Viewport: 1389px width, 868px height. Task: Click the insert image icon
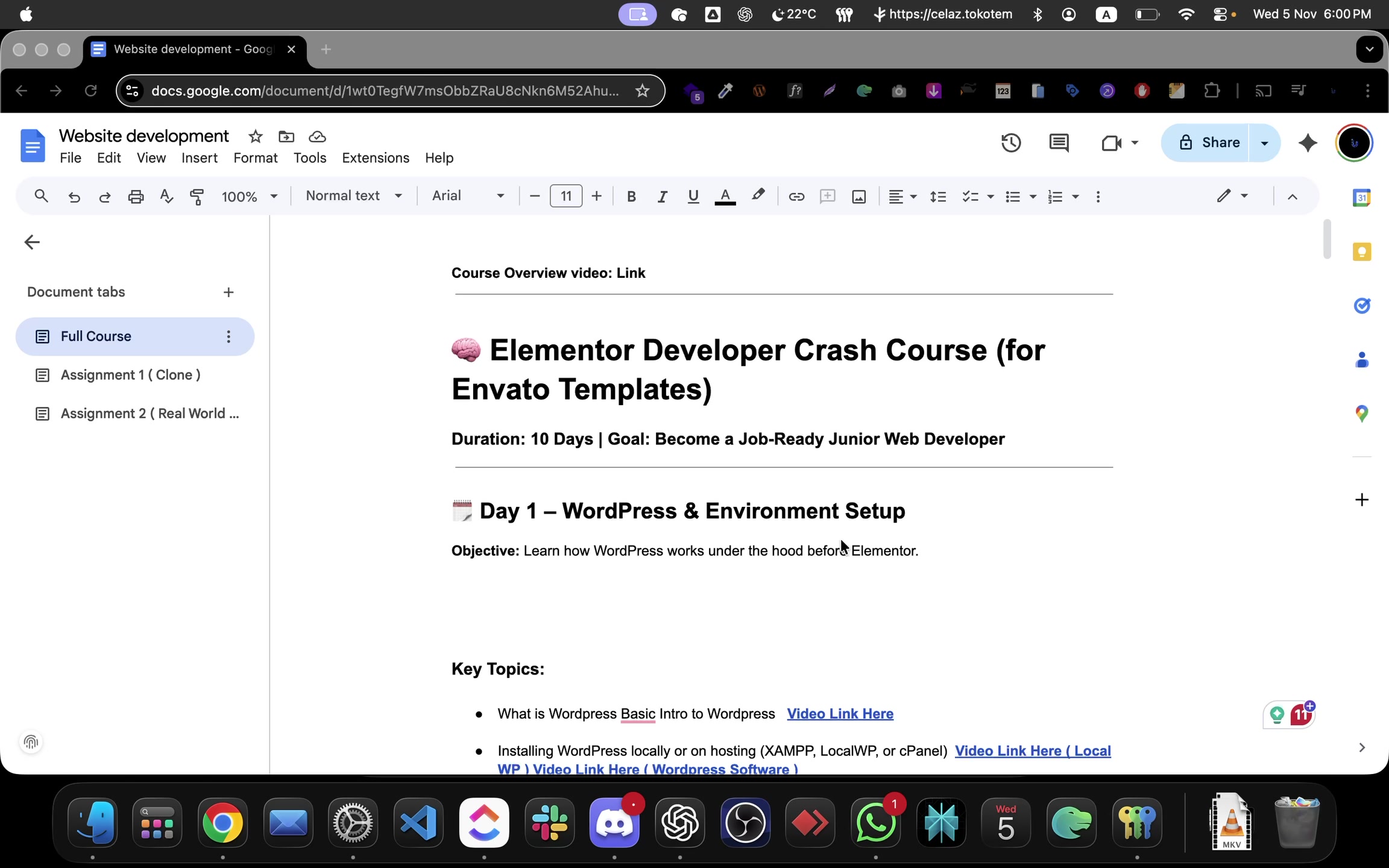pos(858,197)
